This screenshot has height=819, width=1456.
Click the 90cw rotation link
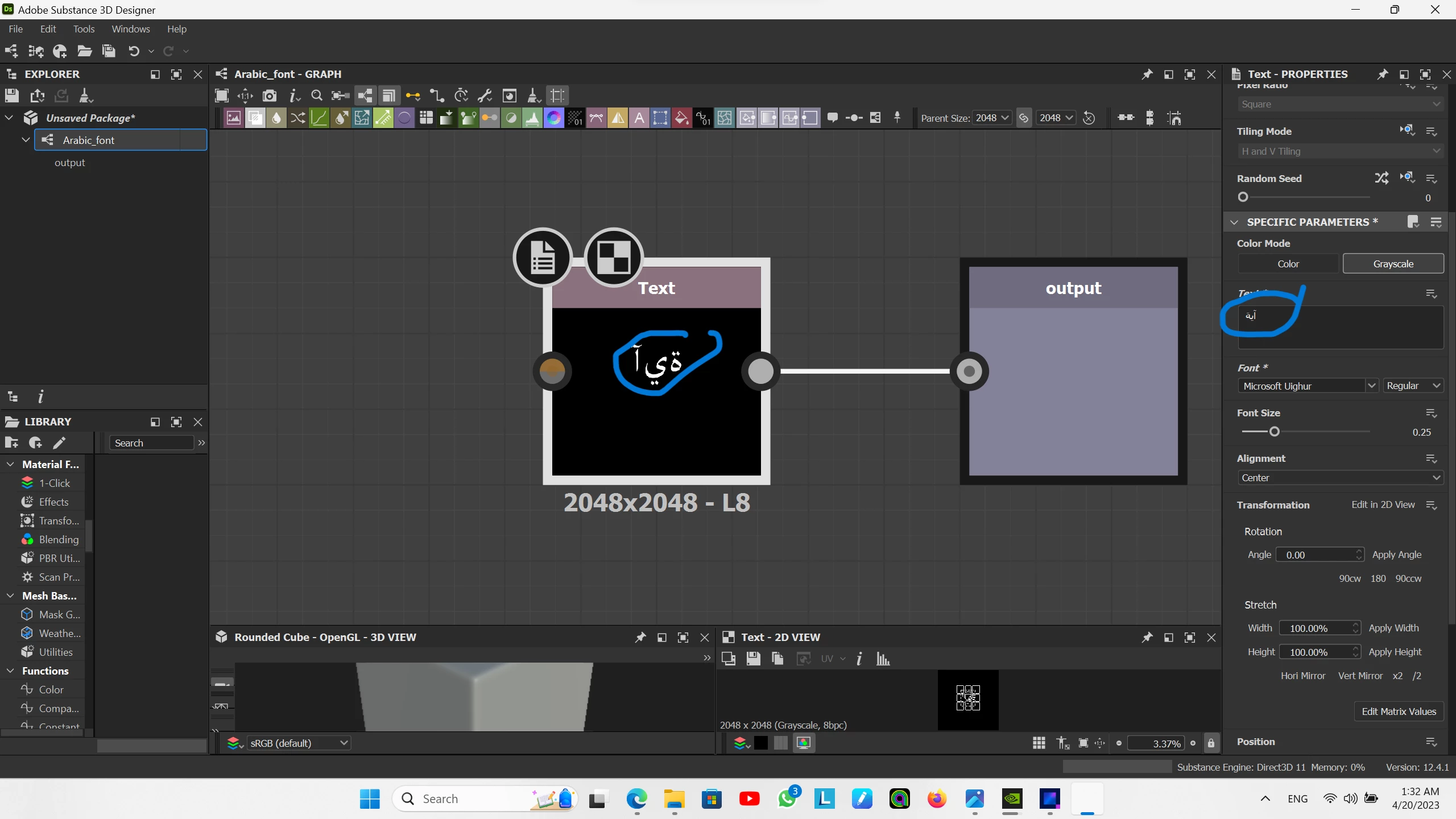tap(1350, 578)
